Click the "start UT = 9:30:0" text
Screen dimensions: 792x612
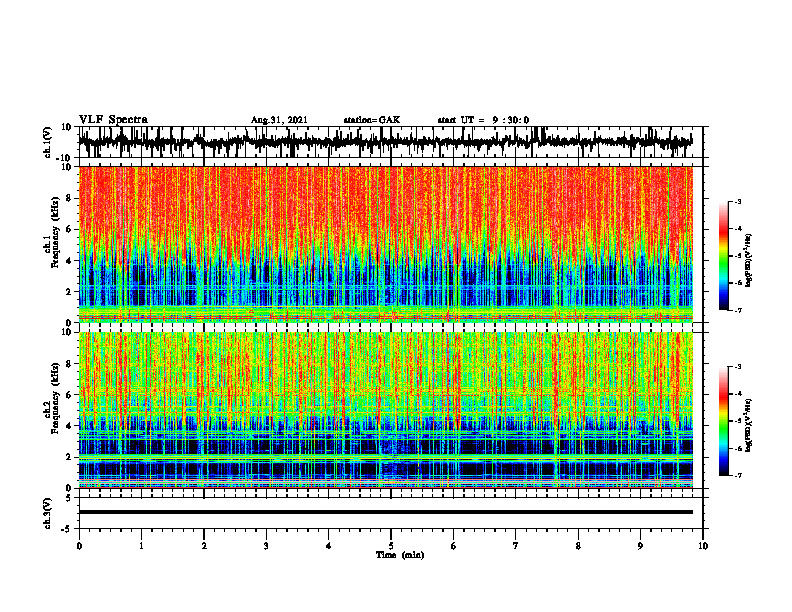click(x=483, y=120)
